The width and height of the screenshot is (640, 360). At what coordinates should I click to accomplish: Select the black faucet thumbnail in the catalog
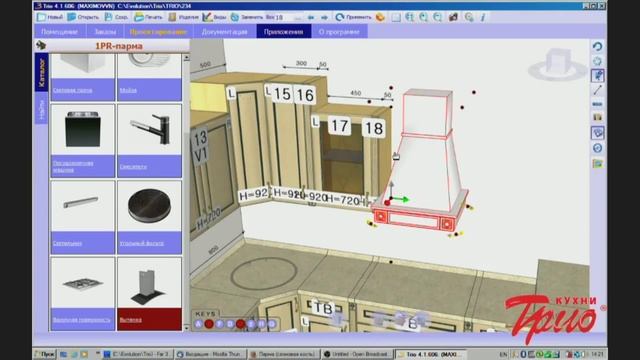point(149,129)
